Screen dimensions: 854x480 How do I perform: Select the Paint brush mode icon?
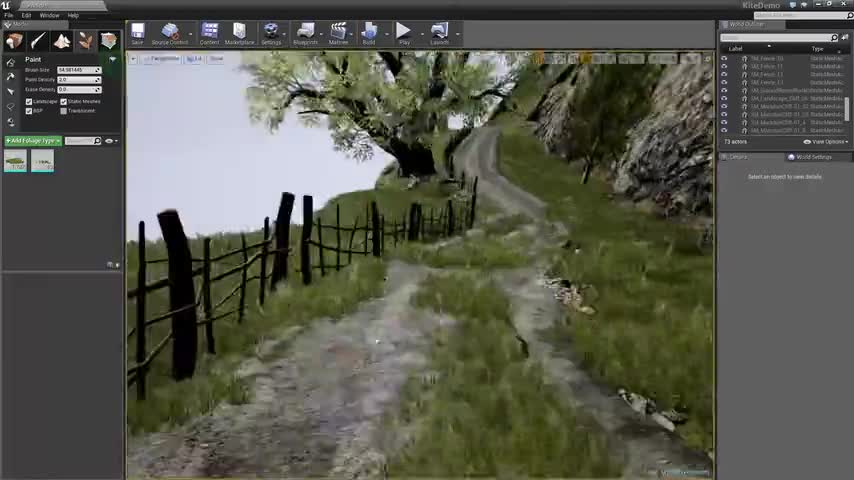(38, 41)
